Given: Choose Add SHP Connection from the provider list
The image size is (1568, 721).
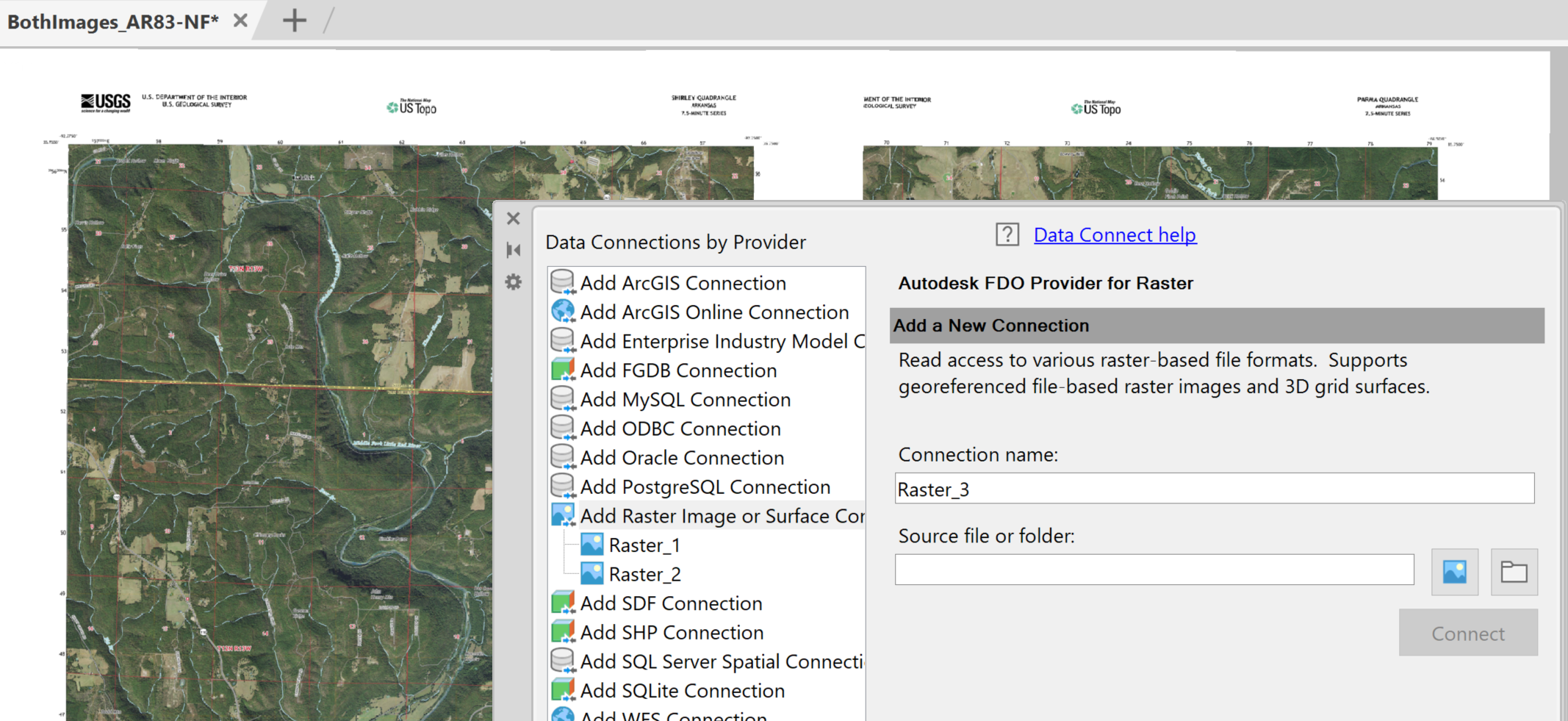Looking at the screenshot, I should pos(671,632).
